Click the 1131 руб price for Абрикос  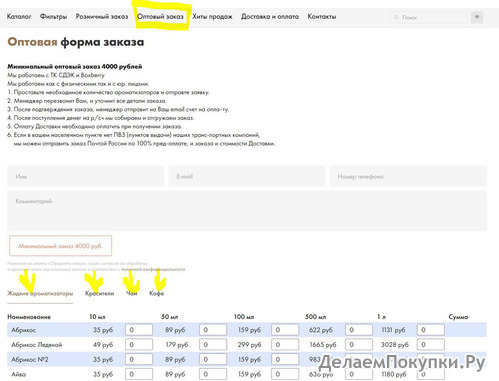click(x=393, y=330)
